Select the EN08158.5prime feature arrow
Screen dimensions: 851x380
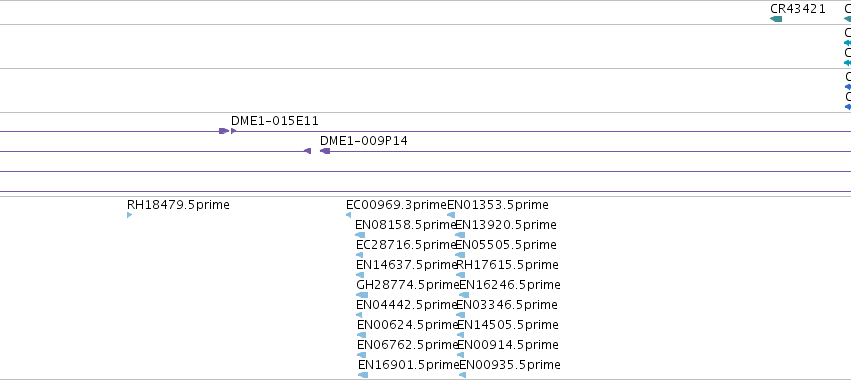tap(360, 235)
